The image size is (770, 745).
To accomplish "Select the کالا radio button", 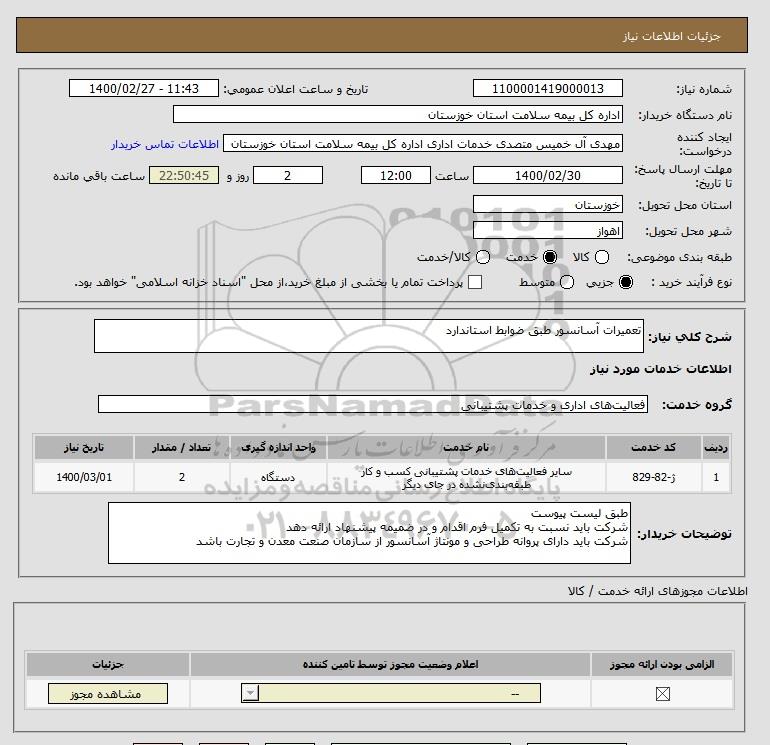I will [x=602, y=257].
